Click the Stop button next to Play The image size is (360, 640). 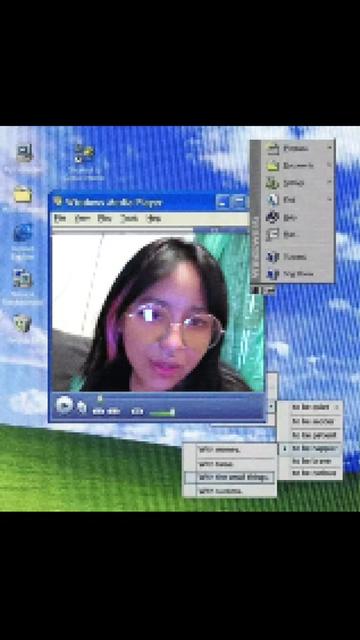pyautogui.click(x=82, y=407)
